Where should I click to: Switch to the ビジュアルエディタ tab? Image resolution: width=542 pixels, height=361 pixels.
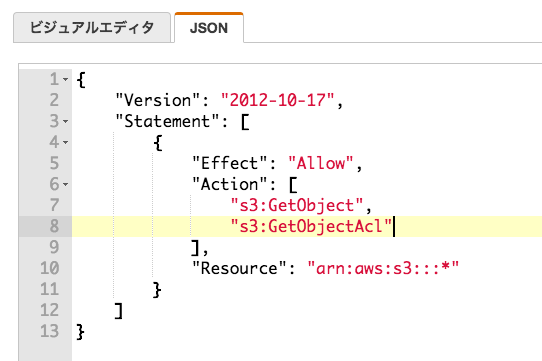(x=92, y=28)
